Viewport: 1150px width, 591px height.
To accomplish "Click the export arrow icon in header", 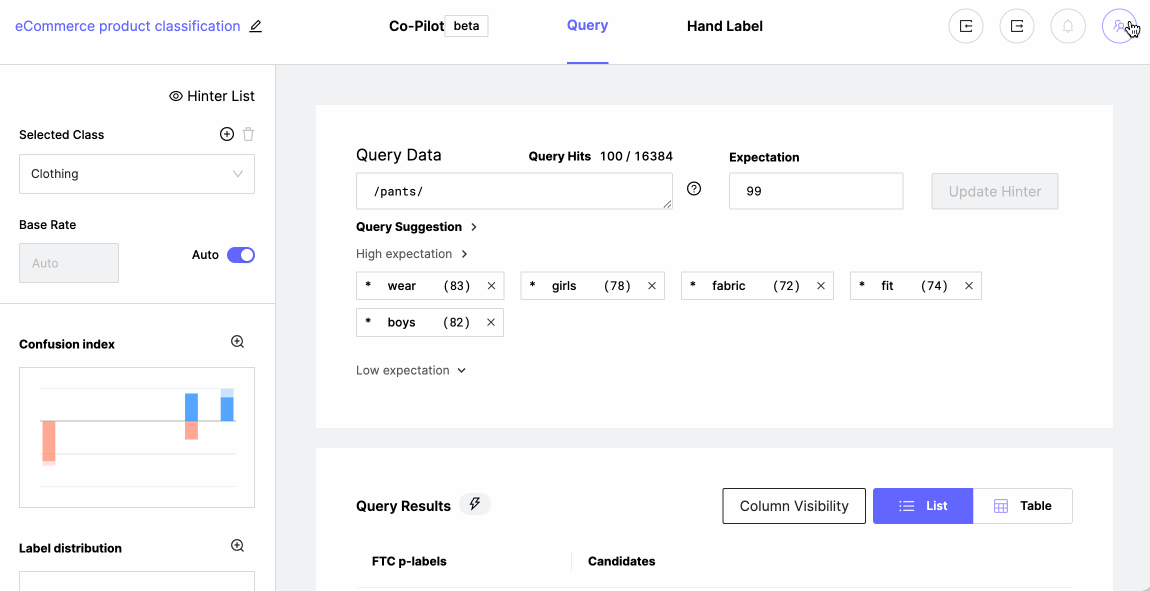I will tap(1017, 26).
